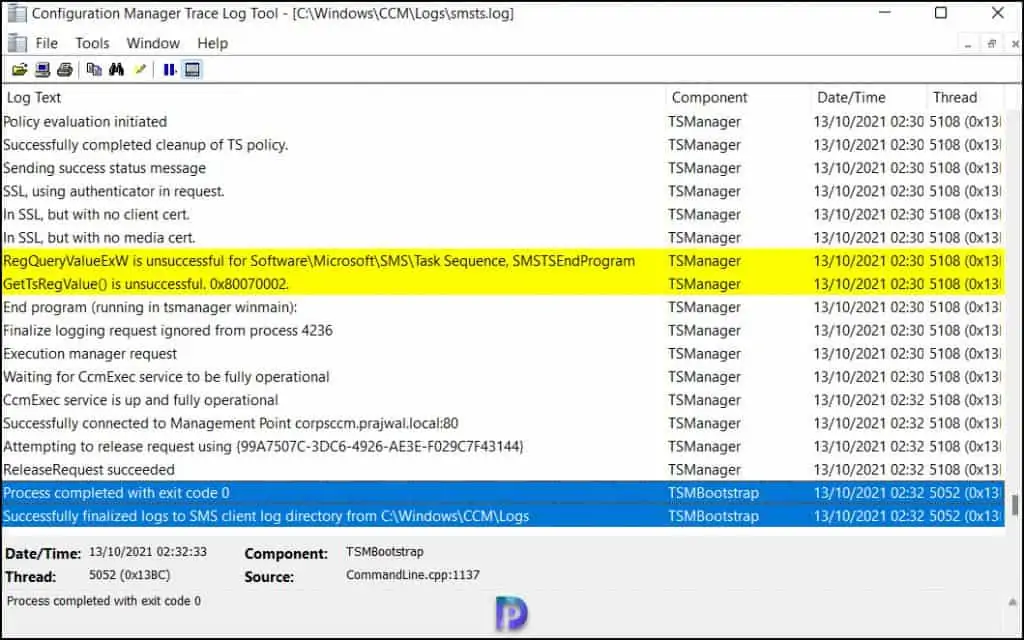Click the document icon beside File menu
Viewport: 1024px width, 640px height.
pyautogui.click(x=17, y=43)
